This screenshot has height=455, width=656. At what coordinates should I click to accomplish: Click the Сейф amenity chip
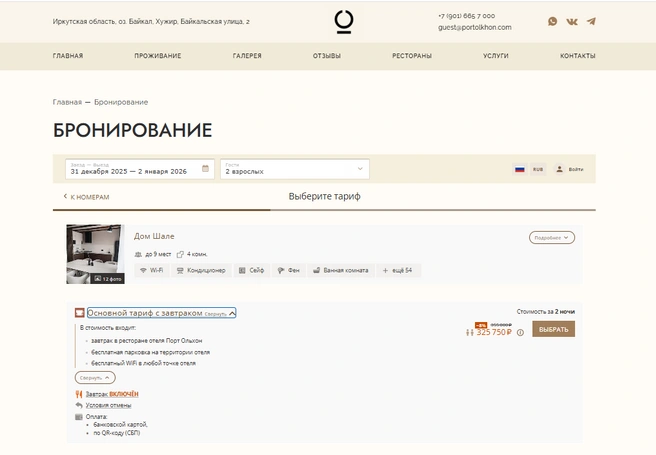pyautogui.click(x=251, y=271)
